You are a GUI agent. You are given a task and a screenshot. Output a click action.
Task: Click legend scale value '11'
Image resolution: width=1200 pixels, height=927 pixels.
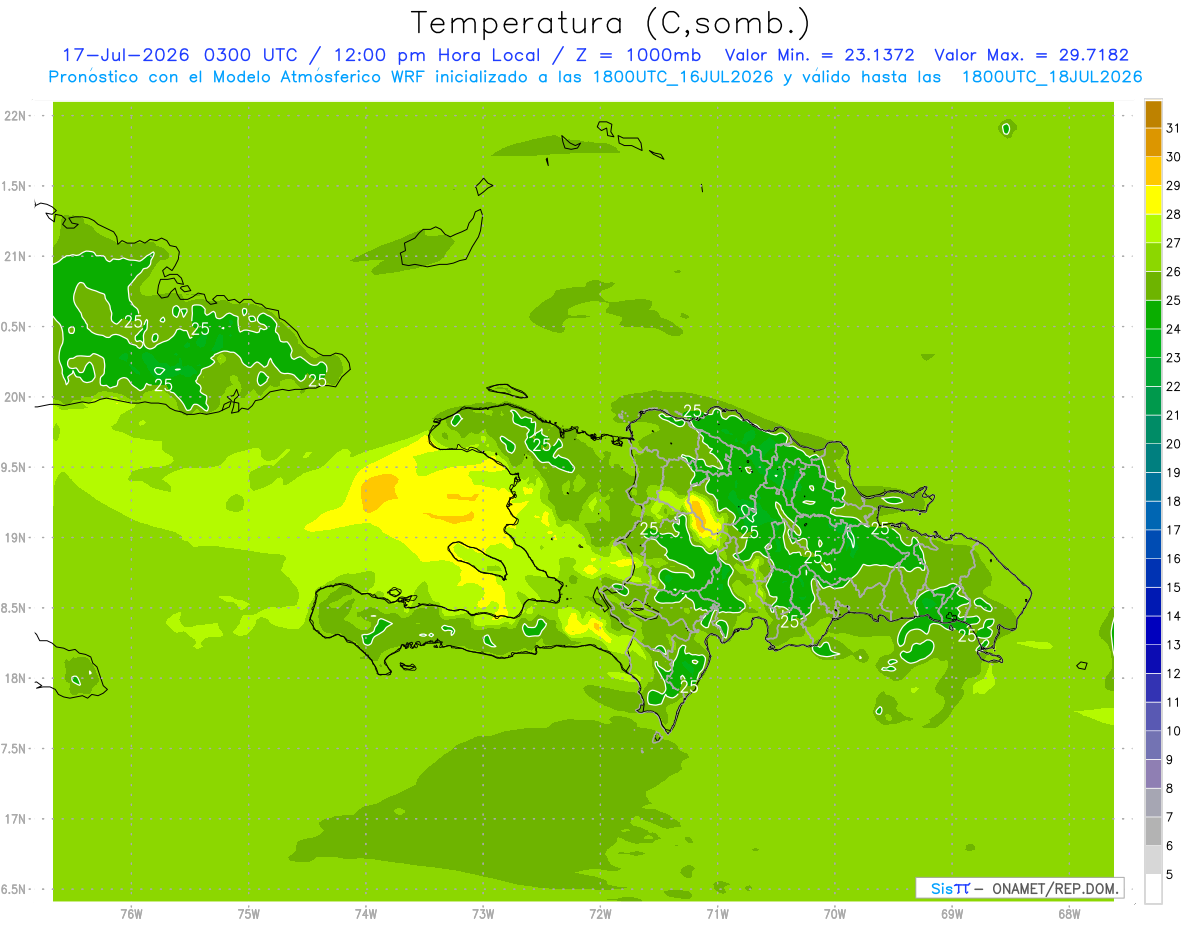pos(1173,702)
